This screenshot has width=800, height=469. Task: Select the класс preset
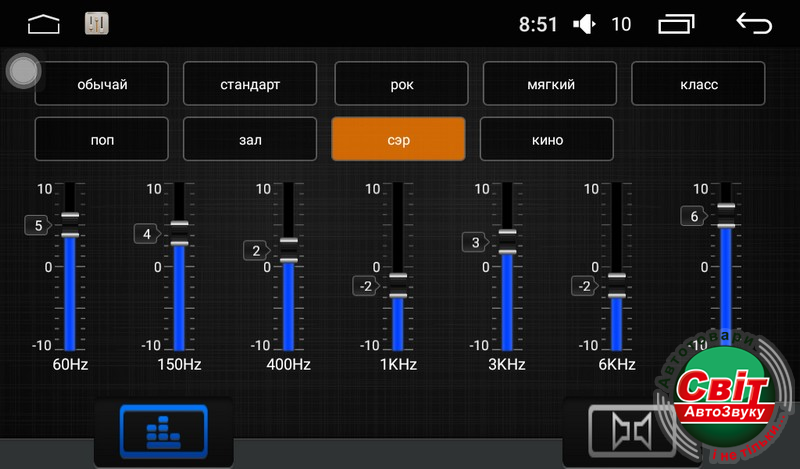pyautogui.click(x=698, y=84)
